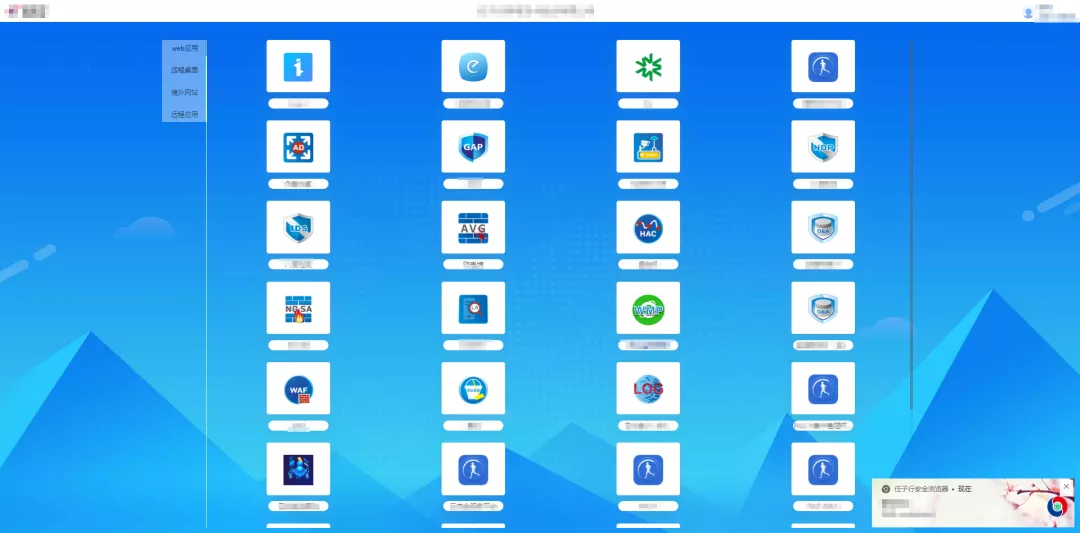Open the 境外网站 sidebar category

coord(184,92)
